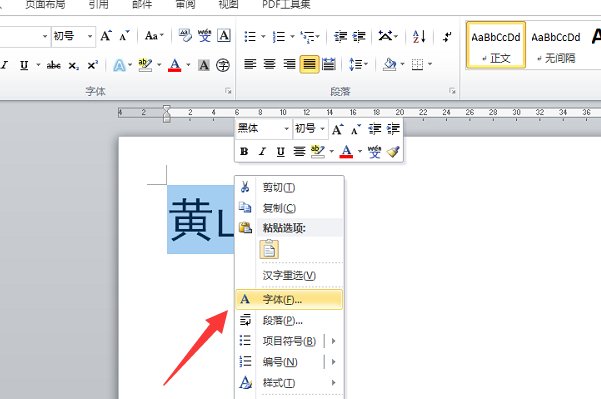Click Bold in the mini toolbar
Viewport: 601px width, 399px height.
pyautogui.click(x=244, y=152)
